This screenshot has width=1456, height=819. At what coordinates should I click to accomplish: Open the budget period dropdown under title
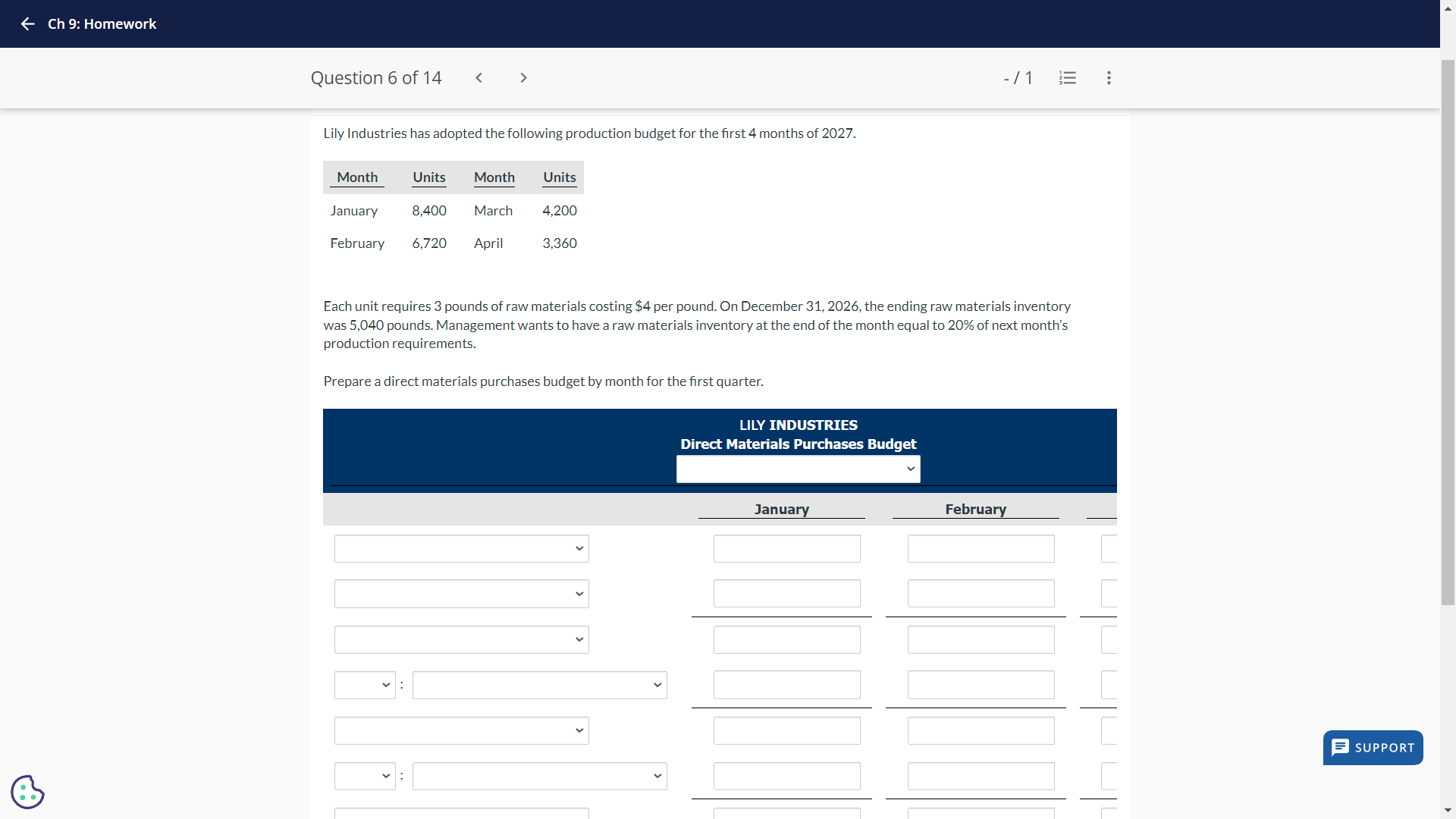pyautogui.click(x=798, y=469)
